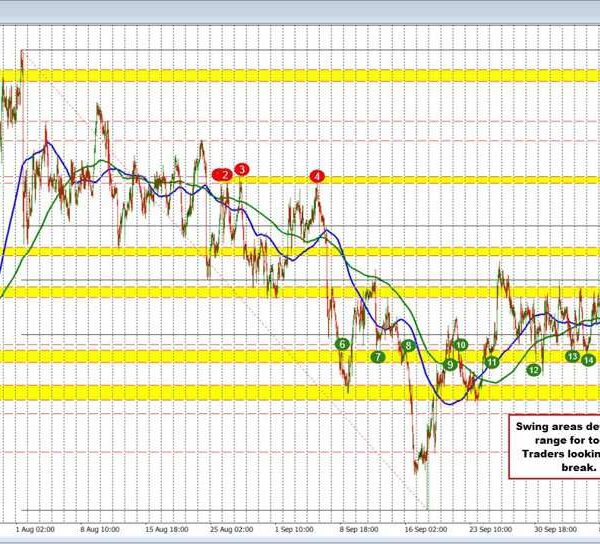Click the Swing areas annotation text box
The image size is (600, 544).
point(553,446)
